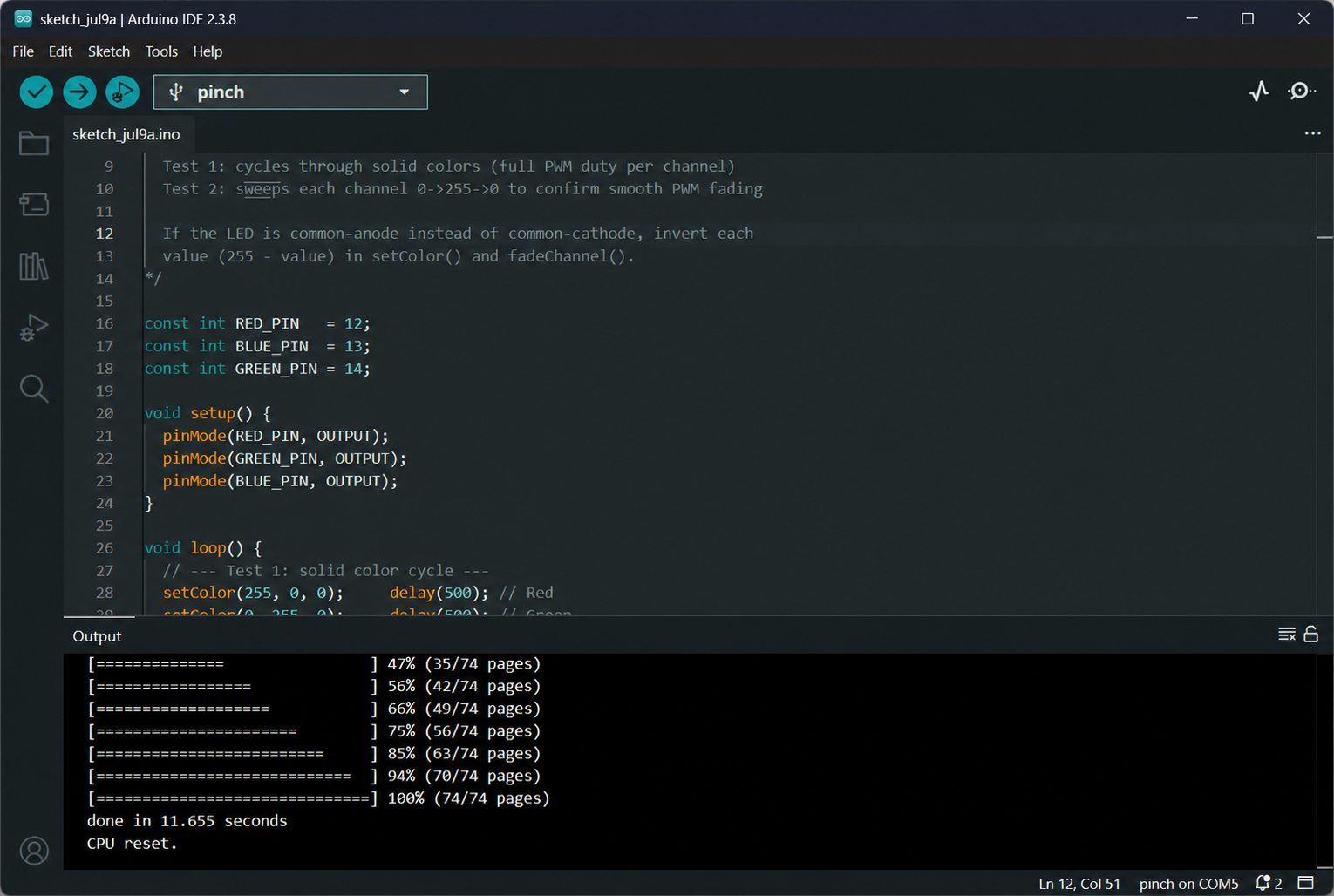Click line number 20 in the gutter
The width and height of the screenshot is (1334, 896).
[105, 413]
